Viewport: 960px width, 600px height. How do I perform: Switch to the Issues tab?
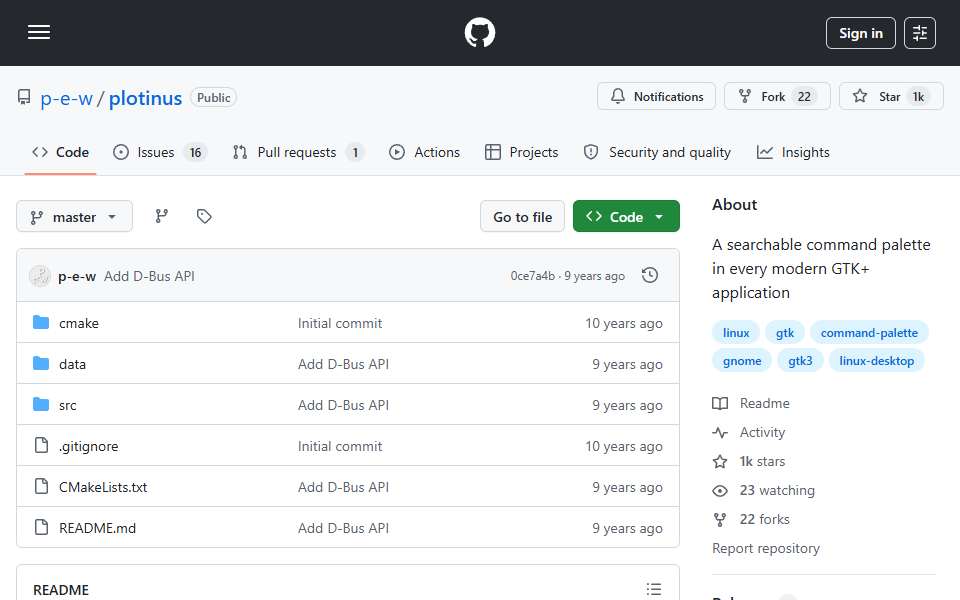point(160,152)
